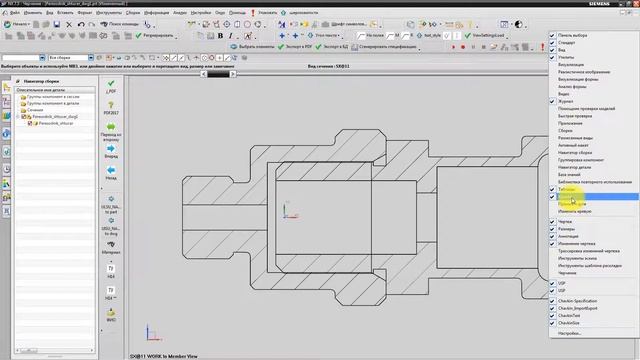Click the command finder binoculars icon
This screenshot has height=360, width=640.
[104, 24]
